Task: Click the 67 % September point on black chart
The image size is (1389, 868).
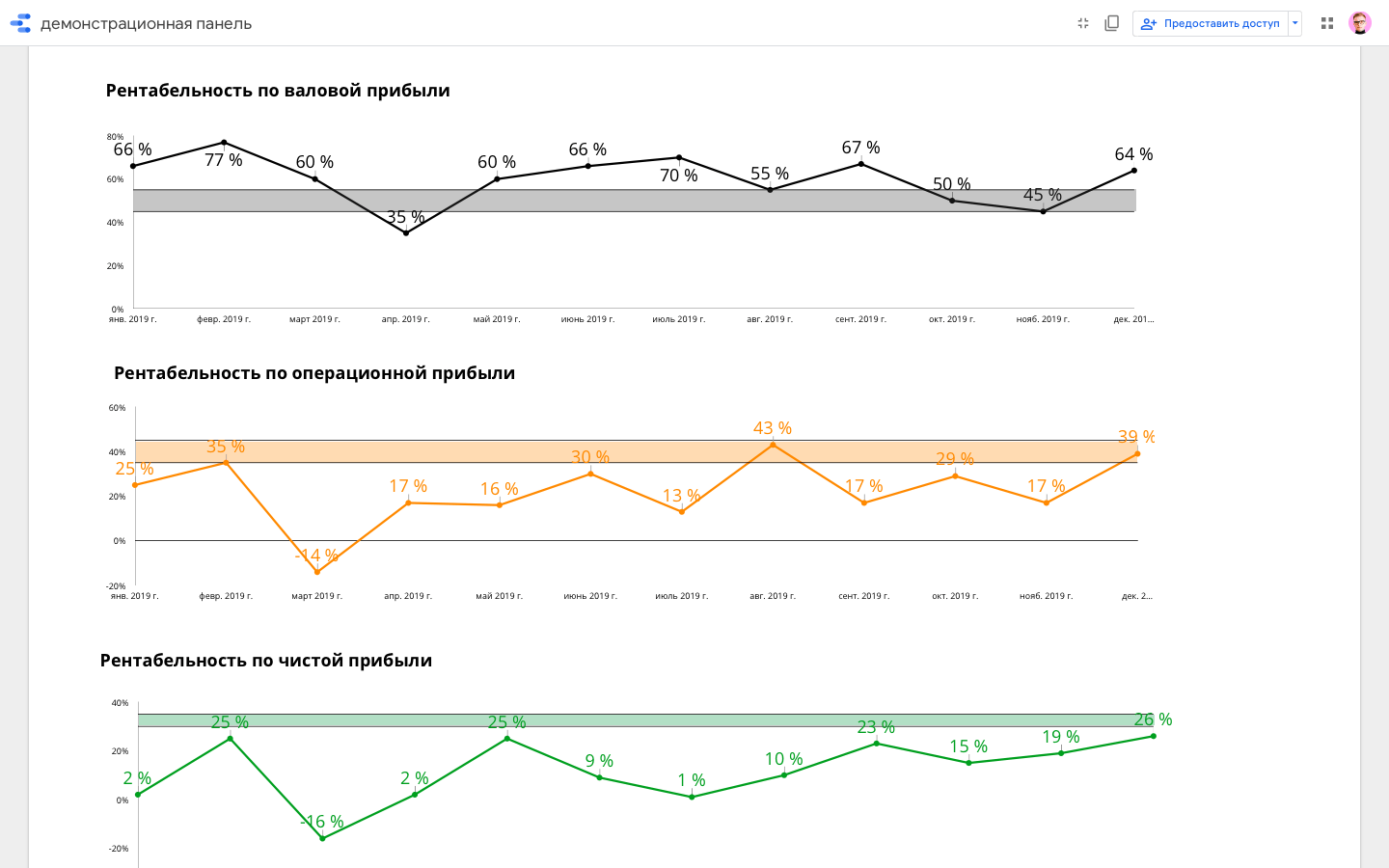Action: 861,164
